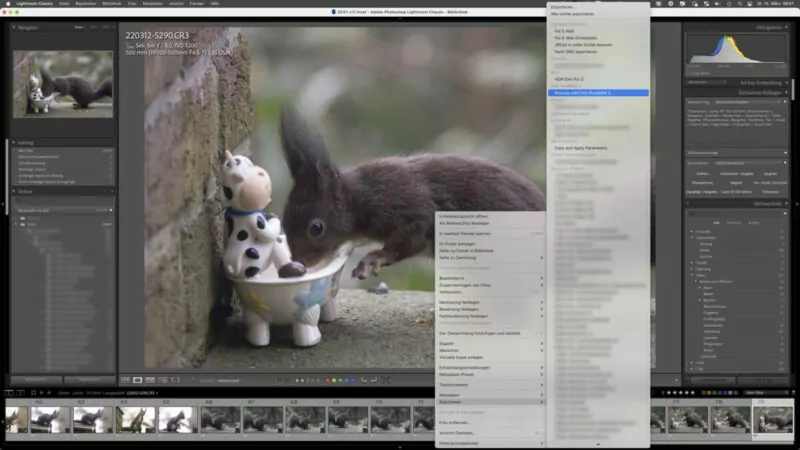The image size is (800, 450).
Task: Click the Exportieren button in left panel
Action: pyautogui.click(x=89, y=380)
